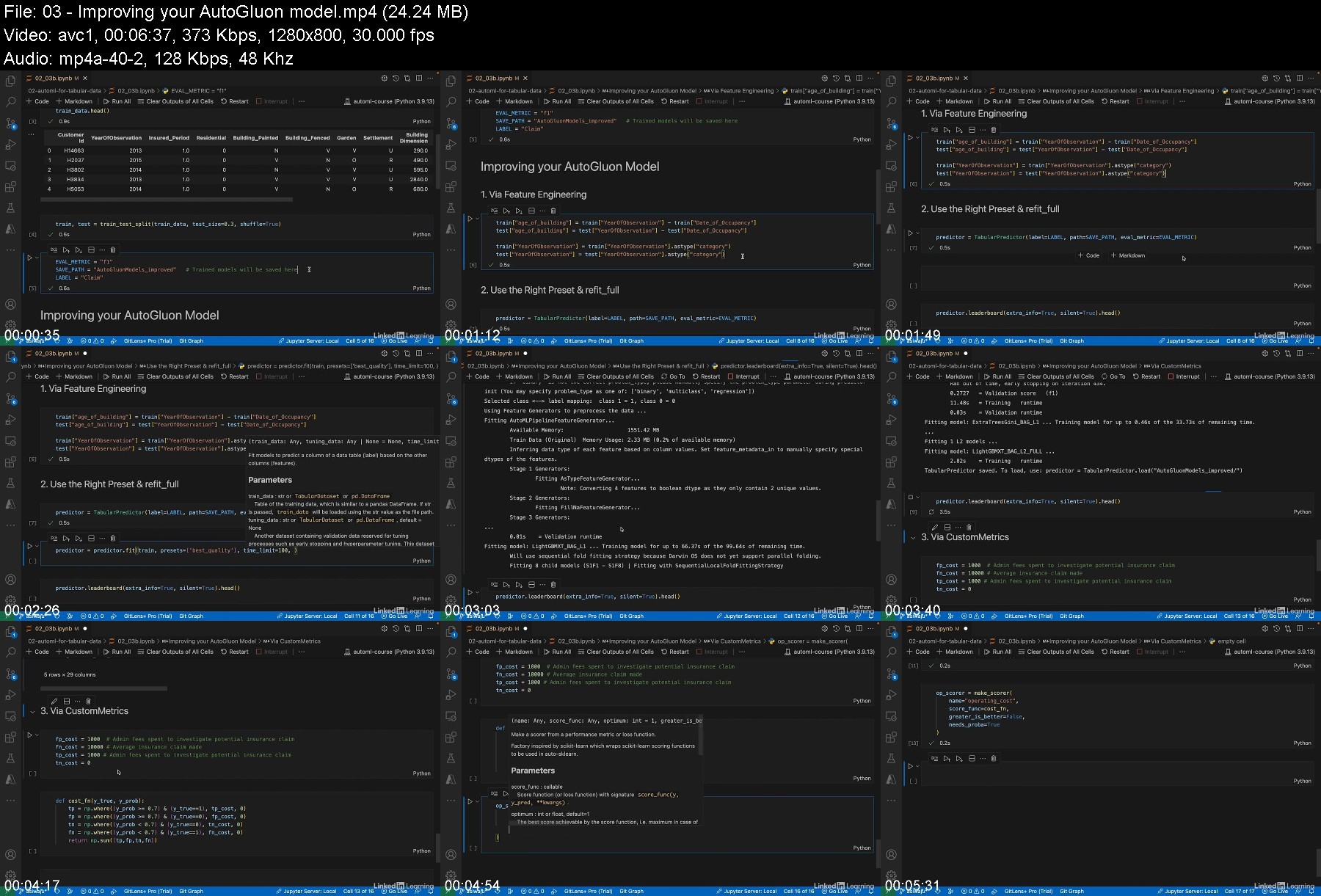Run the EVAL_METRIC cell in 00:00:35 frame
Image resolution: width=1321 pixels, height=896 pixels.
(x=30, y=258)
